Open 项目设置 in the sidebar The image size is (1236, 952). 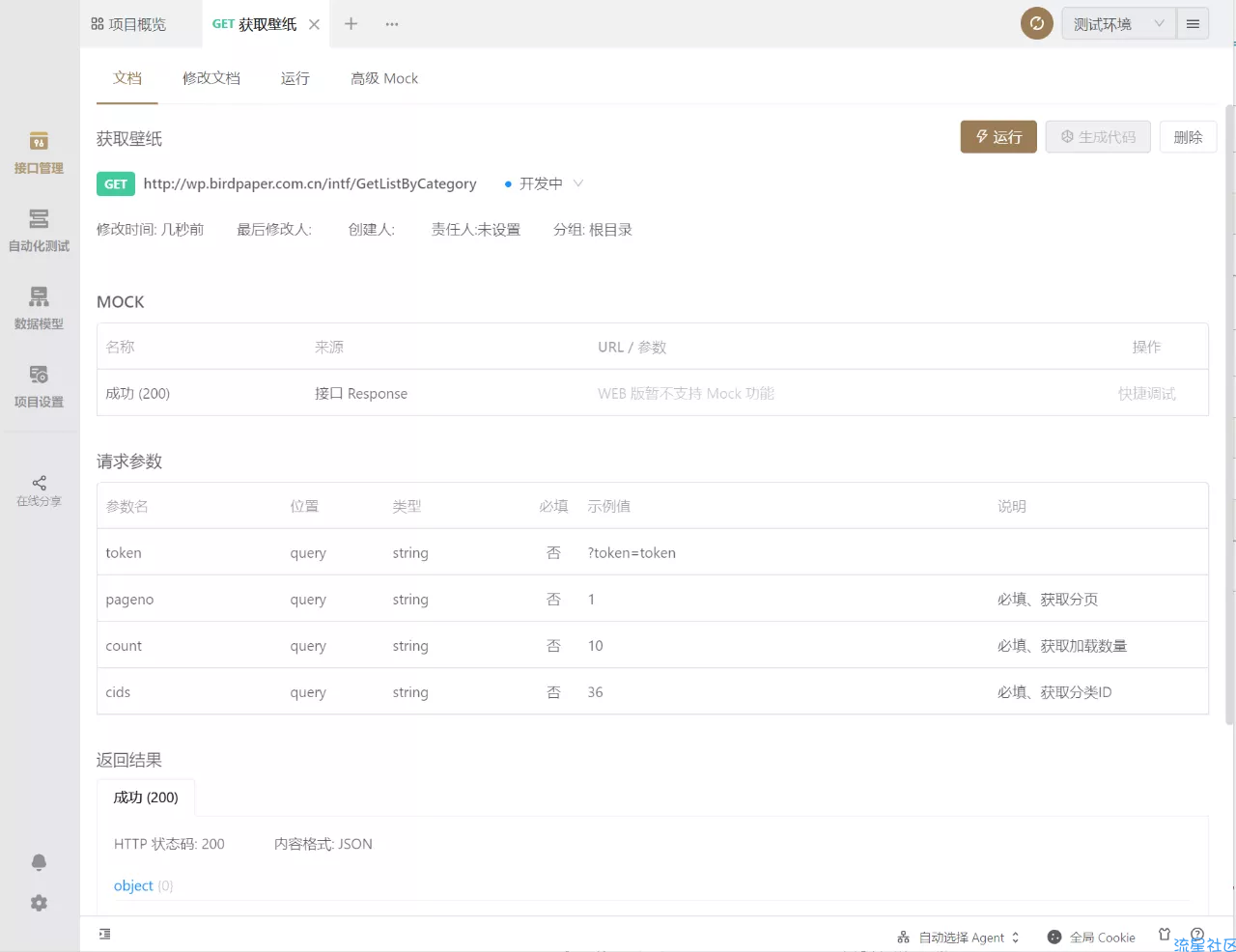tap(39, 387)
